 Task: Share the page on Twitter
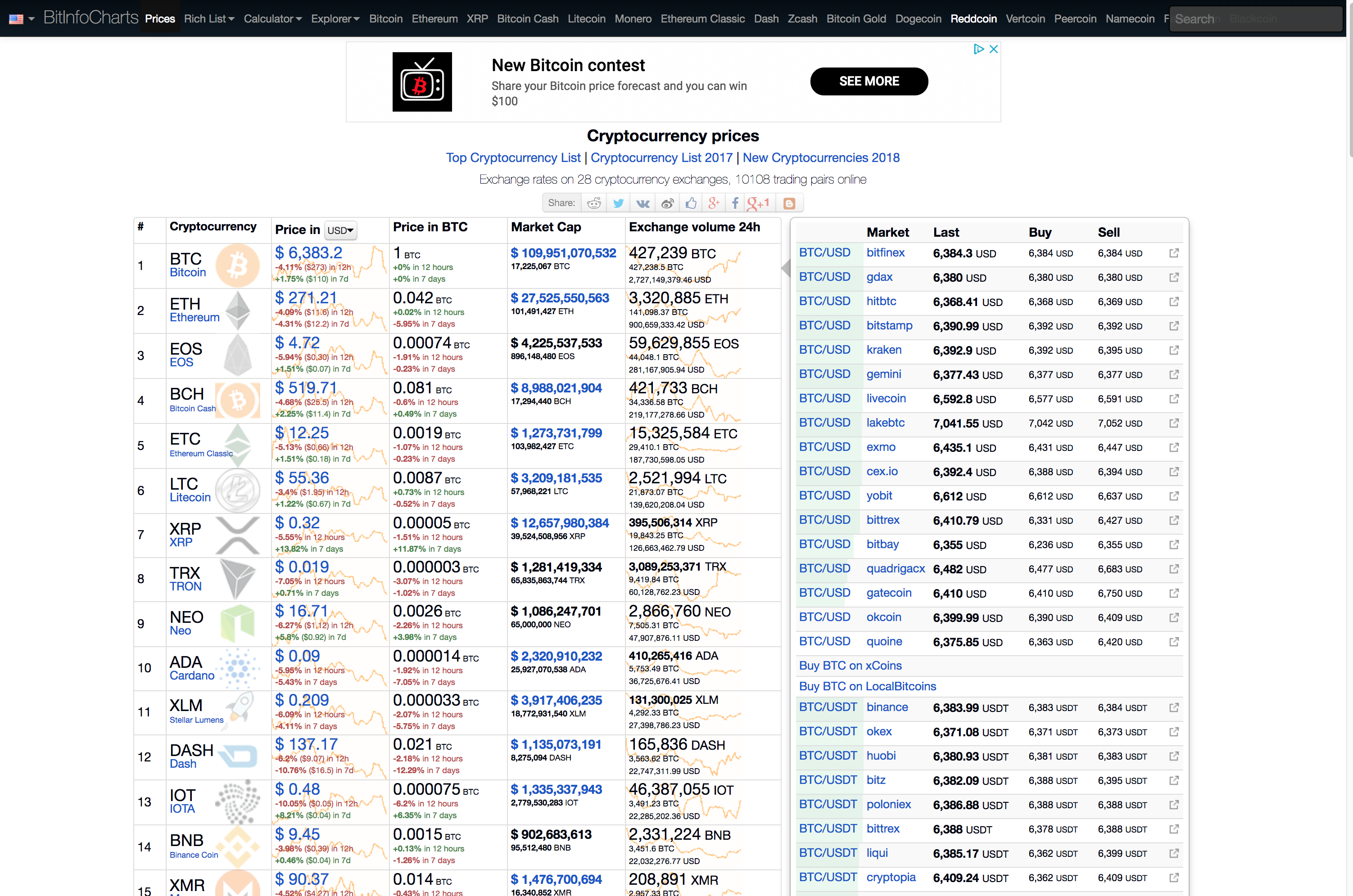[x=618, y=203]
